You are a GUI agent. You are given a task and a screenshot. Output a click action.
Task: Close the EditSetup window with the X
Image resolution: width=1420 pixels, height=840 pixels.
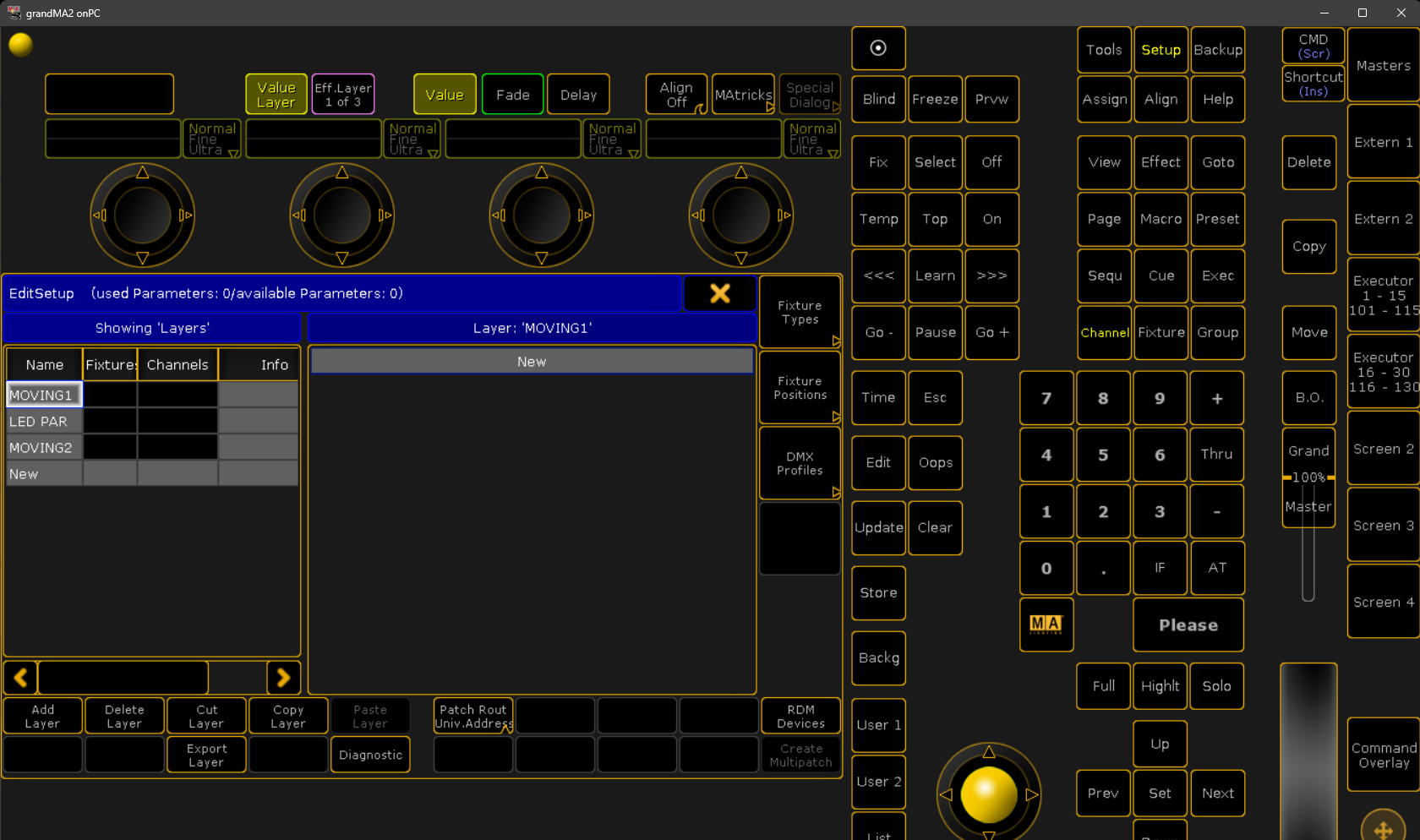(719, 293)
